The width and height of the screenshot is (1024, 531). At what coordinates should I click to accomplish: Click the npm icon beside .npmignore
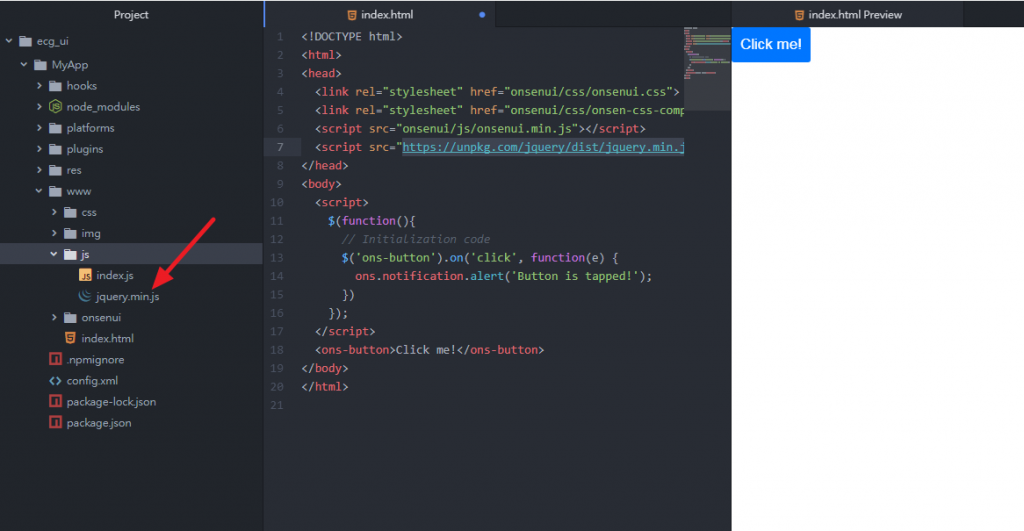click(x=56, y=359)
